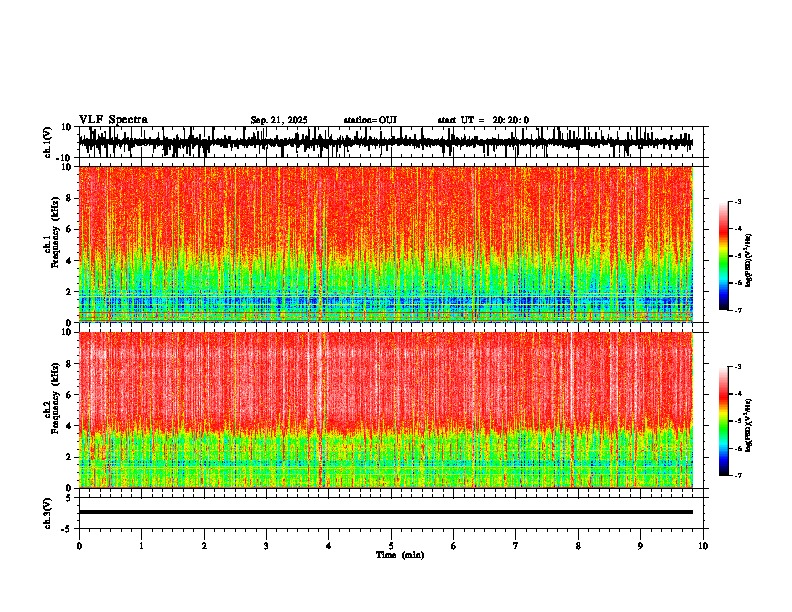Click the time axis tick label "3"
Screen dimensions: 792x612
(266, 546)
